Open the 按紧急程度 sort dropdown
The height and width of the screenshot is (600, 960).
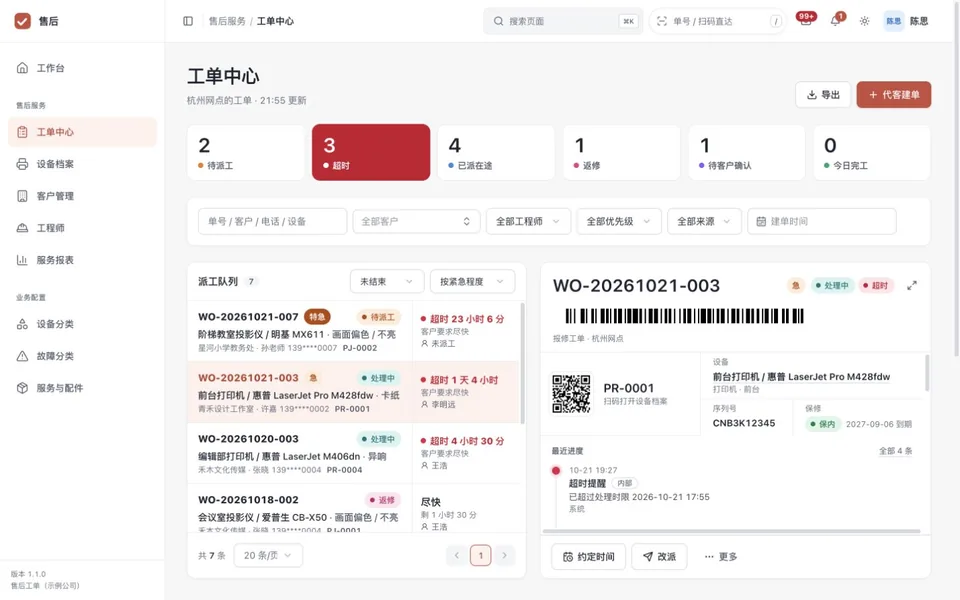[472, 282]
